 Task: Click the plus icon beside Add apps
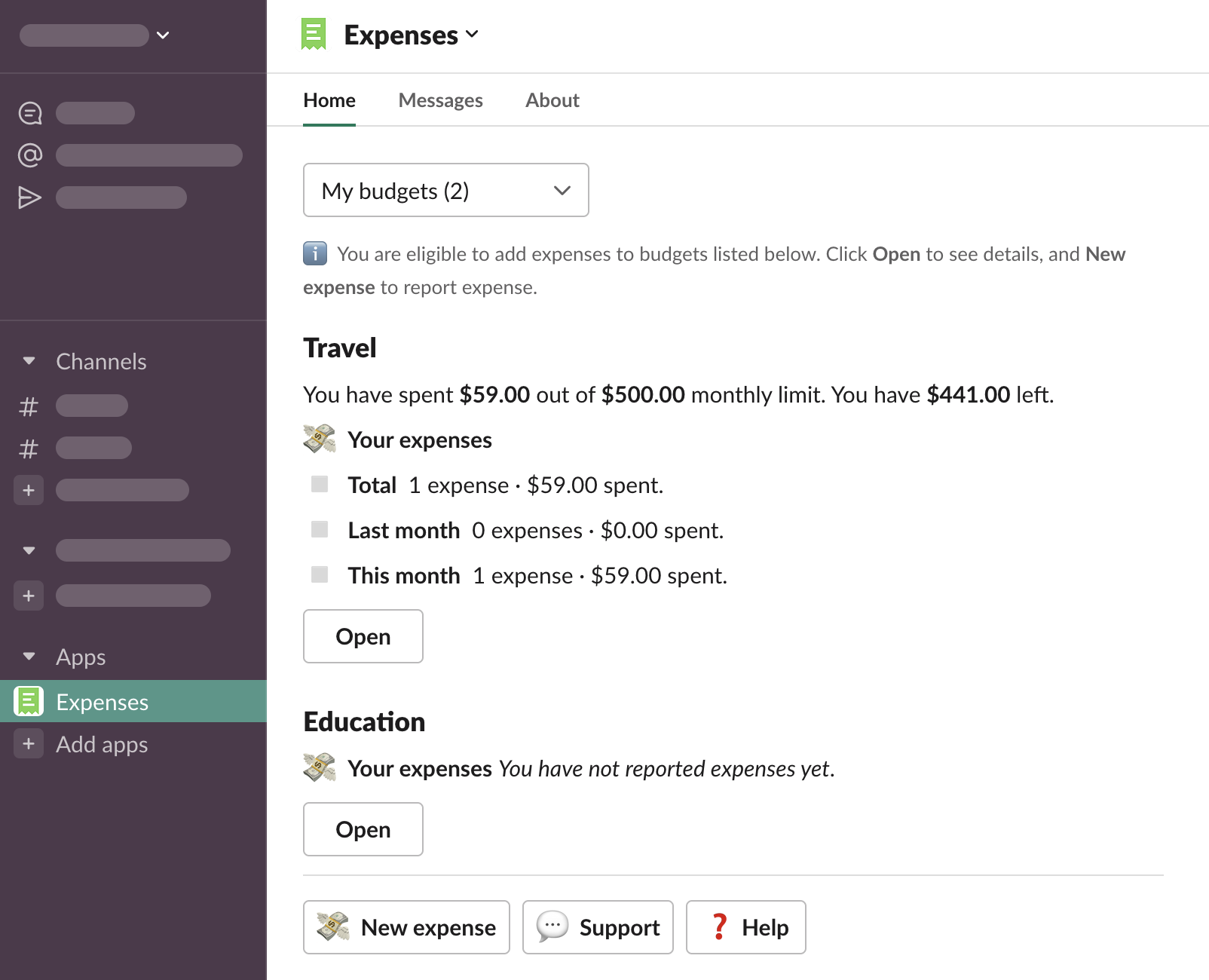click(29, 744)
